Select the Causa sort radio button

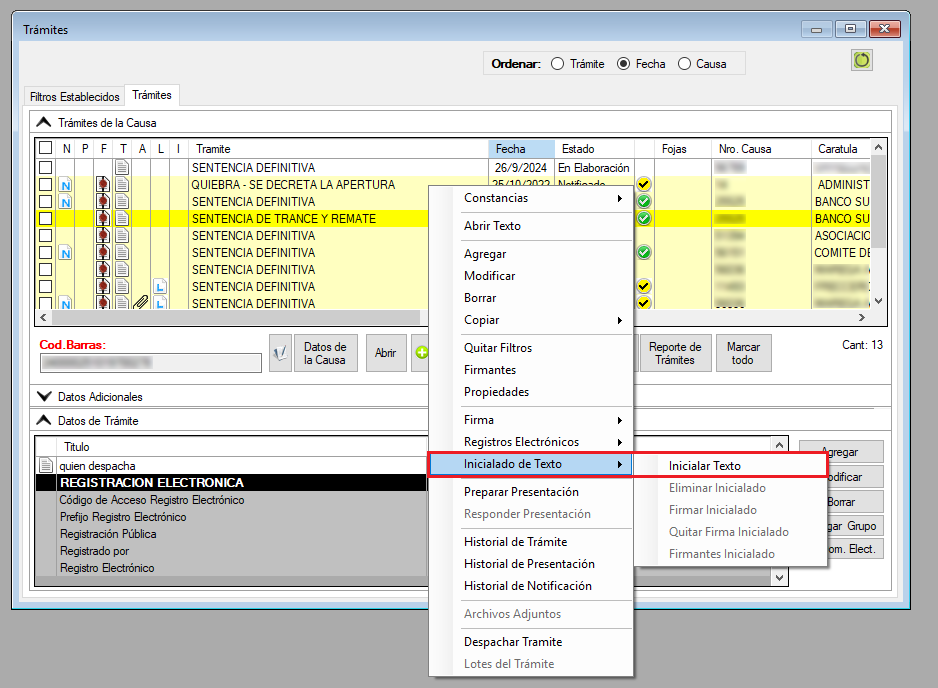tap(685, 64)
